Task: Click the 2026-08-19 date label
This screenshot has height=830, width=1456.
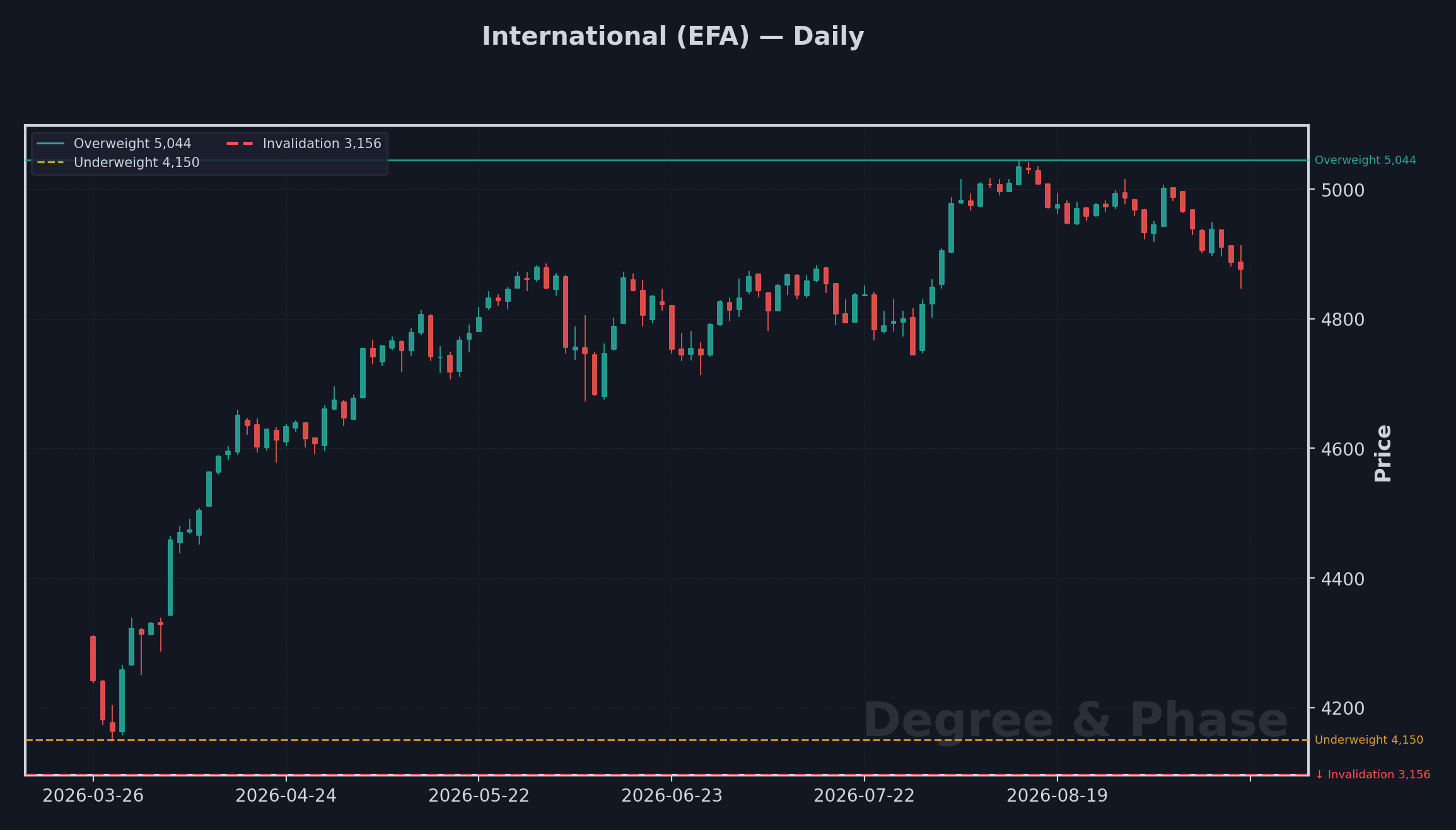Action: point(1057,796)
